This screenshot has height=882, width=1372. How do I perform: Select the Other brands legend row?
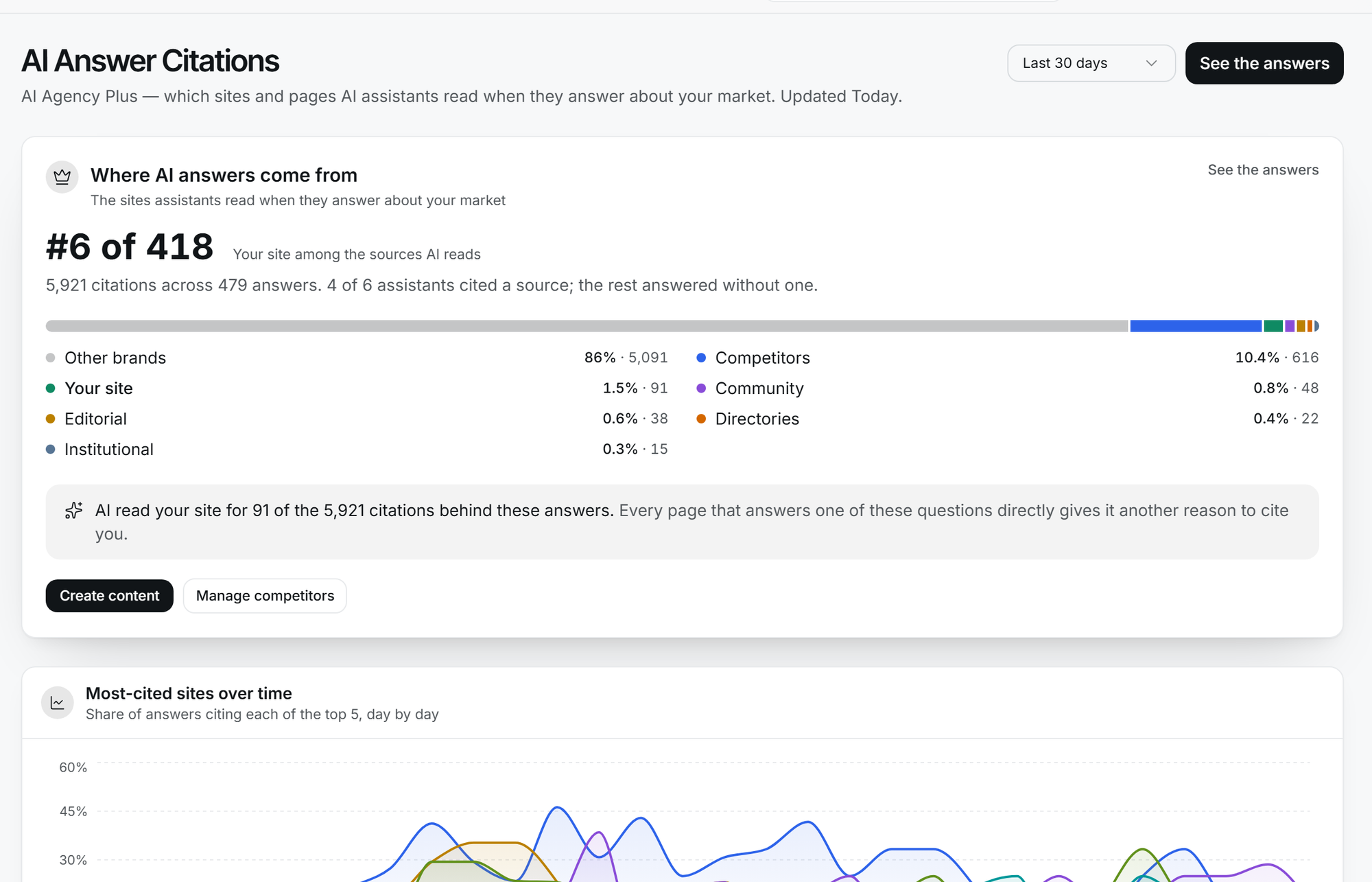pos(357,358)
